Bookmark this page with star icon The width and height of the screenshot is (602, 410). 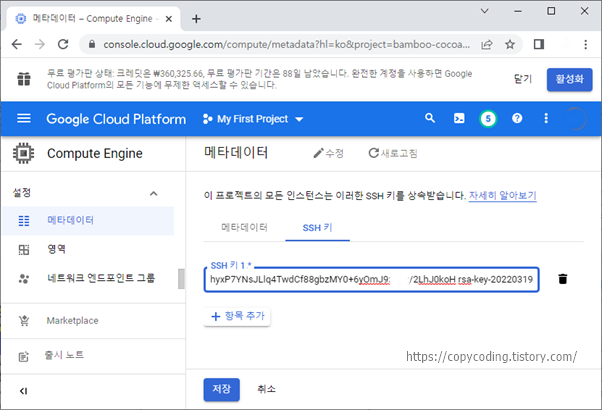click(510, 45)
